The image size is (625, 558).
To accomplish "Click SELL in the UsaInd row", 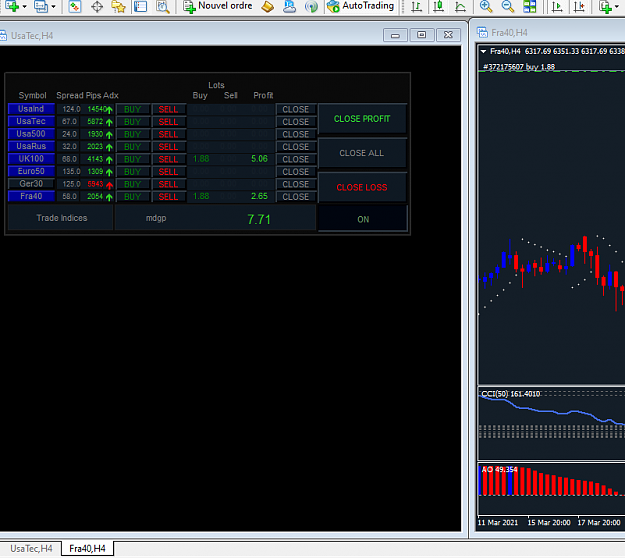I will point(169,109).
